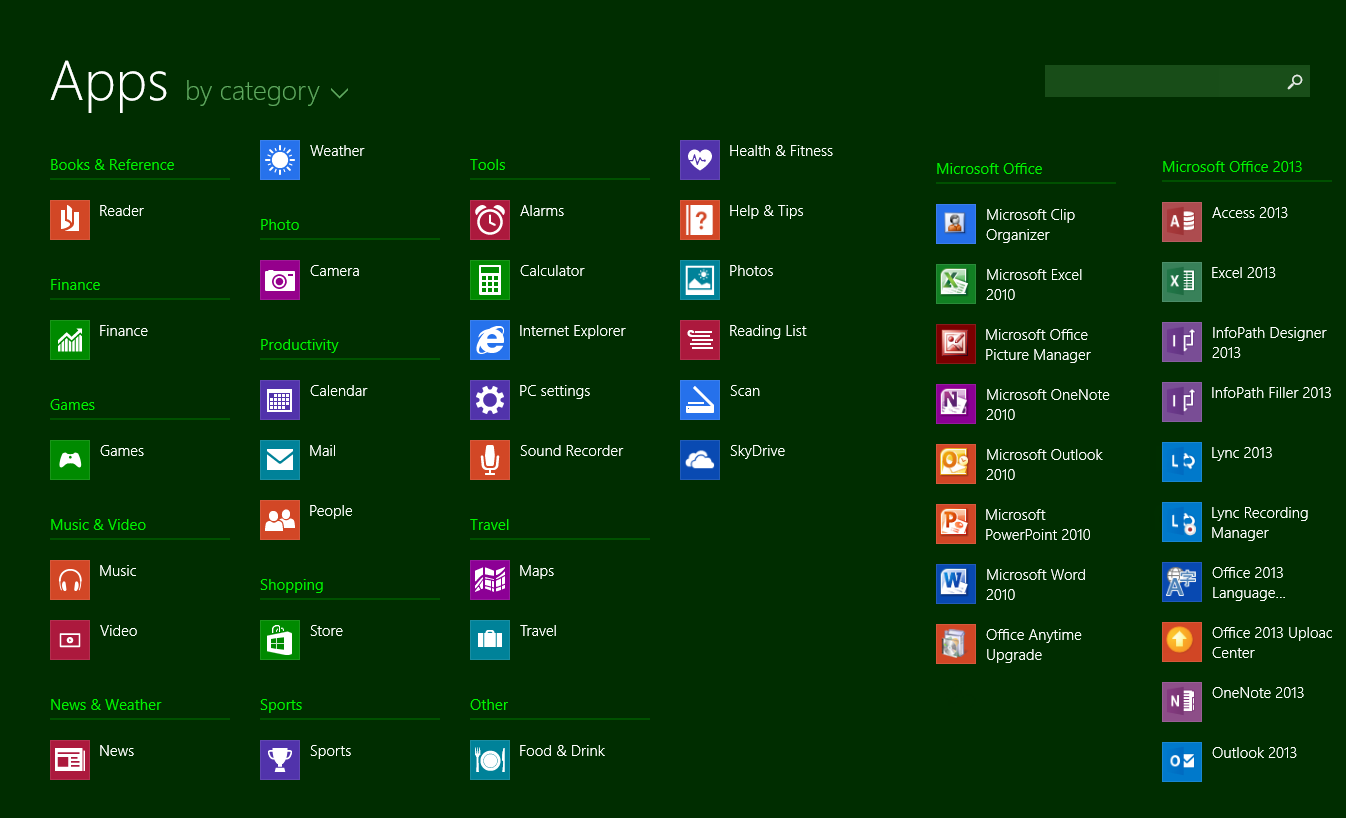Open the Games app icon
The width and height of the screenshot is (1346, 818).
point(70,460)
